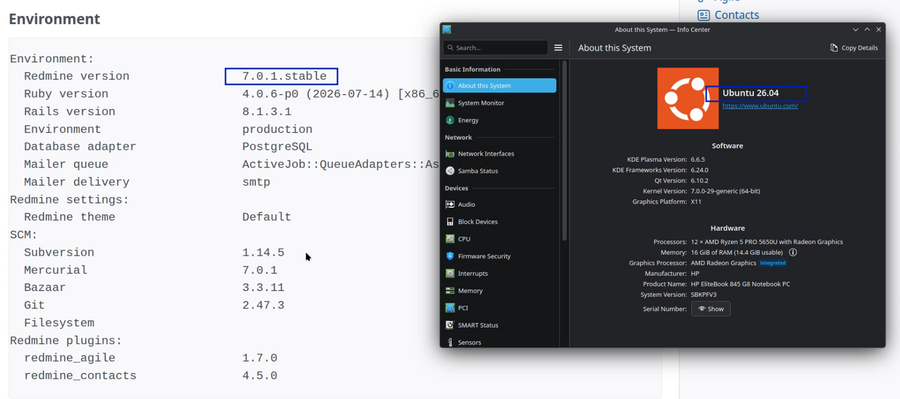This screenshot has height=399, width=900.
Task: Click the Info Center search field
Action: pyautogui.click(x=495, y=48)
